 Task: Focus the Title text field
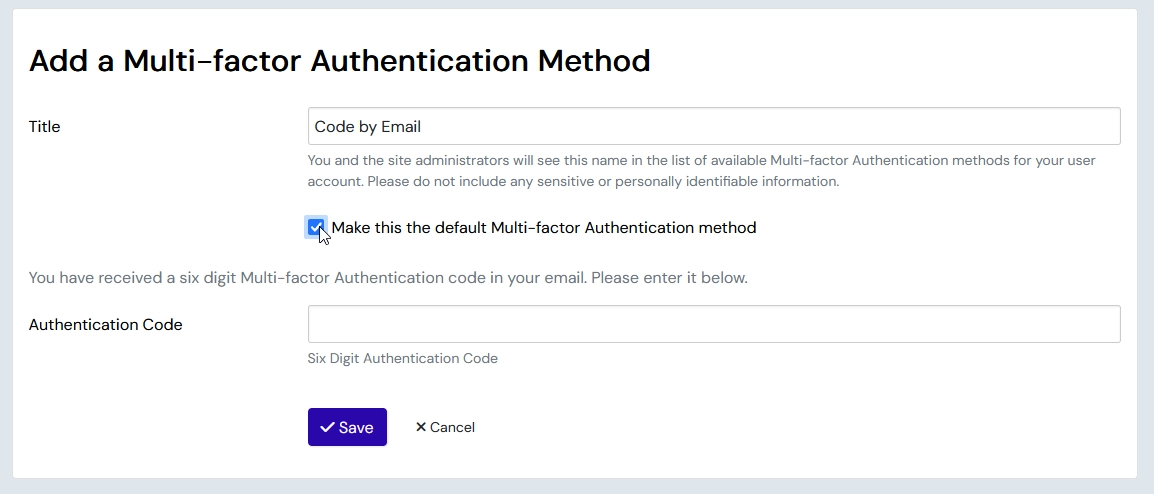(x=713, y=127)
